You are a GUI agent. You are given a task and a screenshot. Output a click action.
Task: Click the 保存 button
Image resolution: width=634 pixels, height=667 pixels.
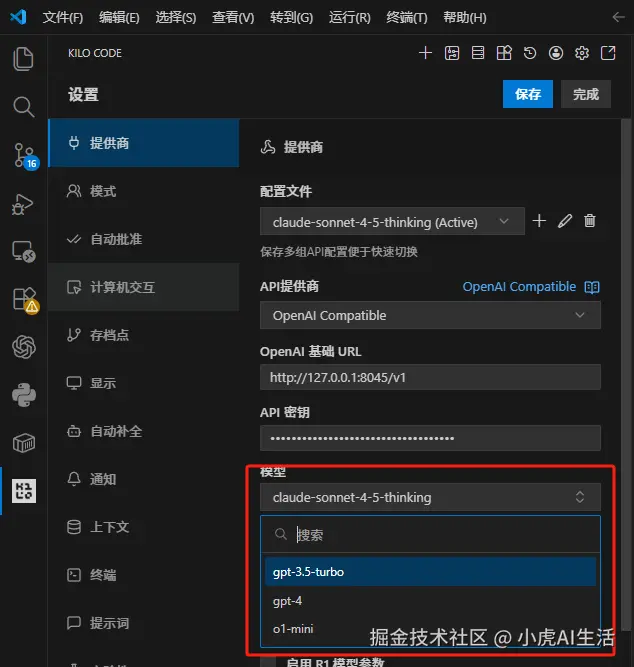point(528,94)
